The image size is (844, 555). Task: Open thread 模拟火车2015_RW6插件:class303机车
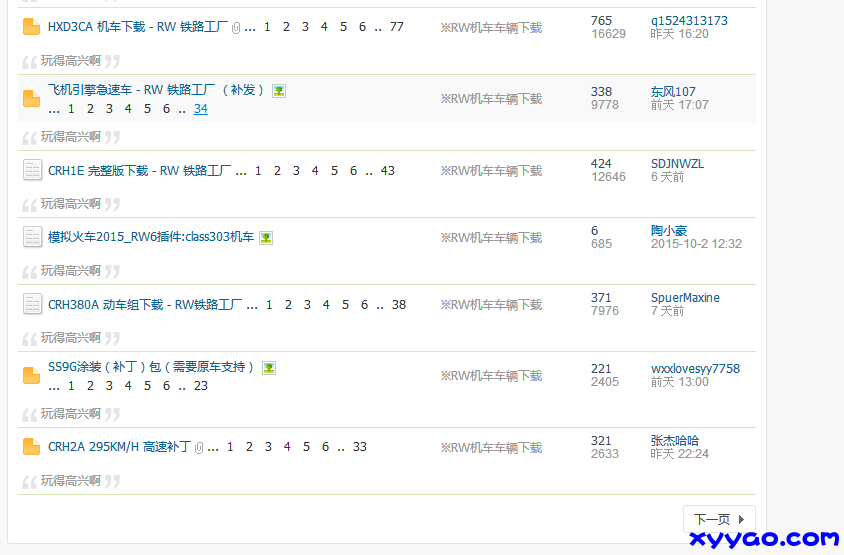click(x=151, y=237)
